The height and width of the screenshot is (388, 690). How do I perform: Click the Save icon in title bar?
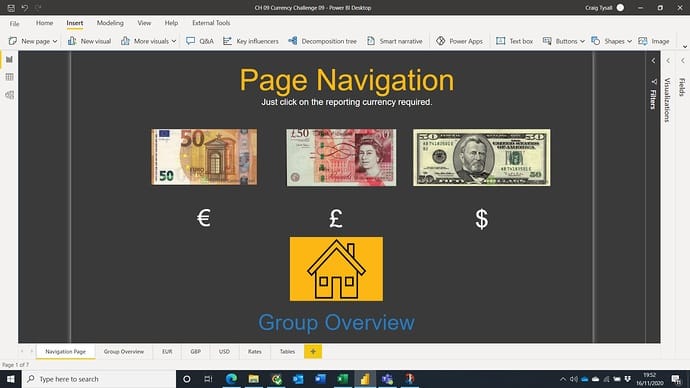(11, 8)
